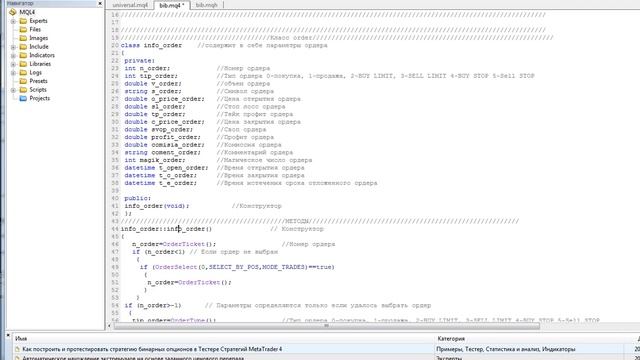The width and height of the screenshot is (640, 360).
Task: Click the 'double c_price_order;' declaration
Action: [164, 122]
